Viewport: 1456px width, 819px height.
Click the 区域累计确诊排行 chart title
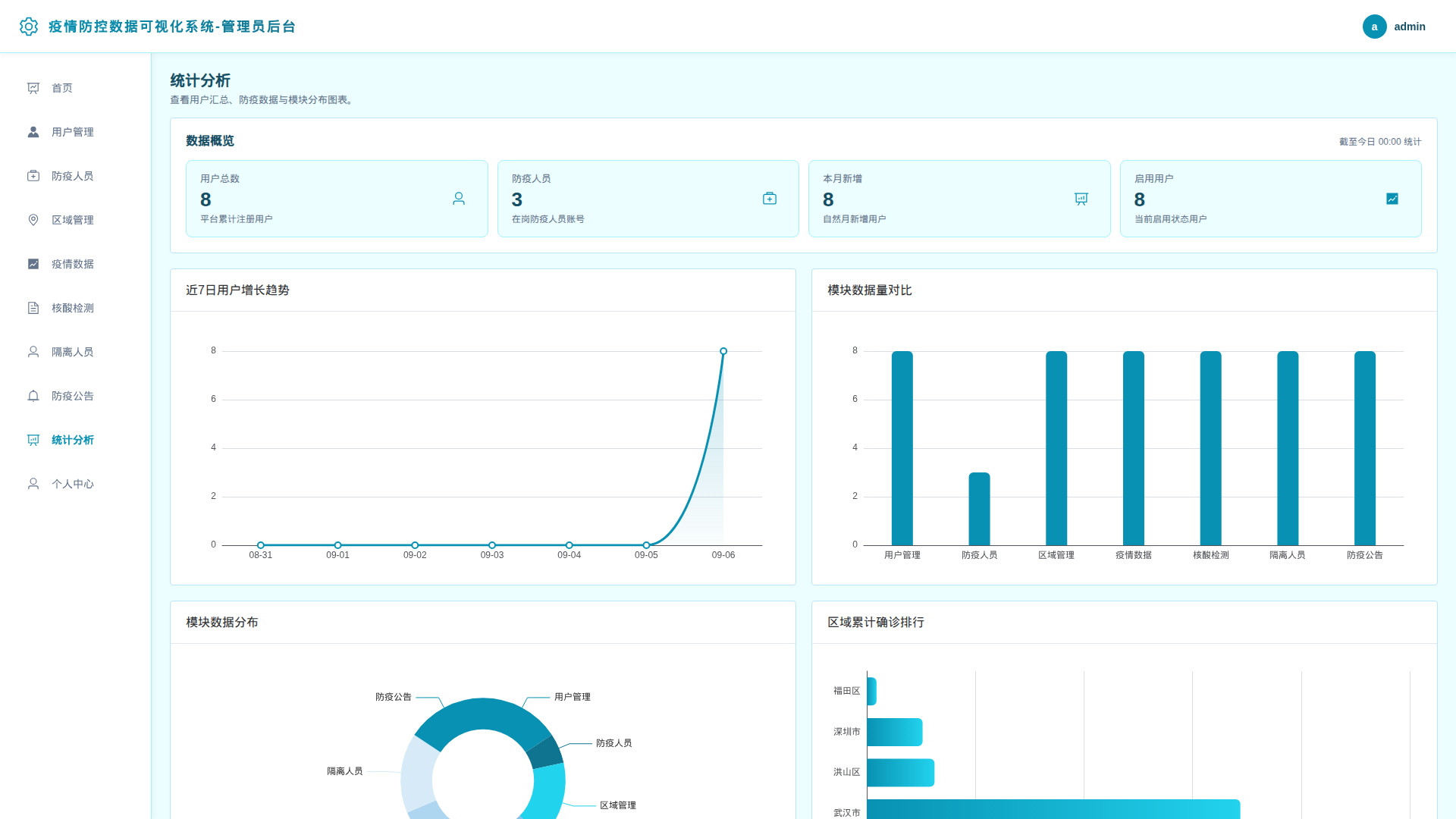click(x=876, y=623)
